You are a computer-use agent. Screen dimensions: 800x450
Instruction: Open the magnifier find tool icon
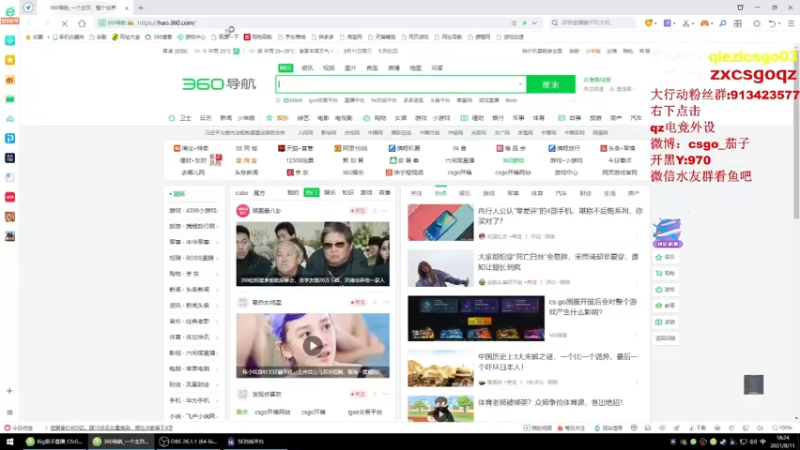tap(722, 23)
